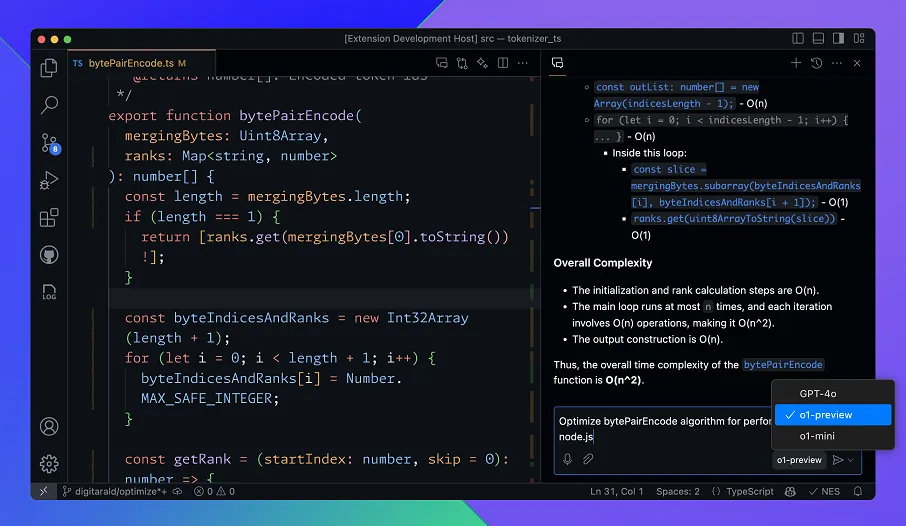Click 'MAX_SAFE_INTEGER;' code line
Image resolution: width=906 pixels, height=526 pixels.
point(210,399)
